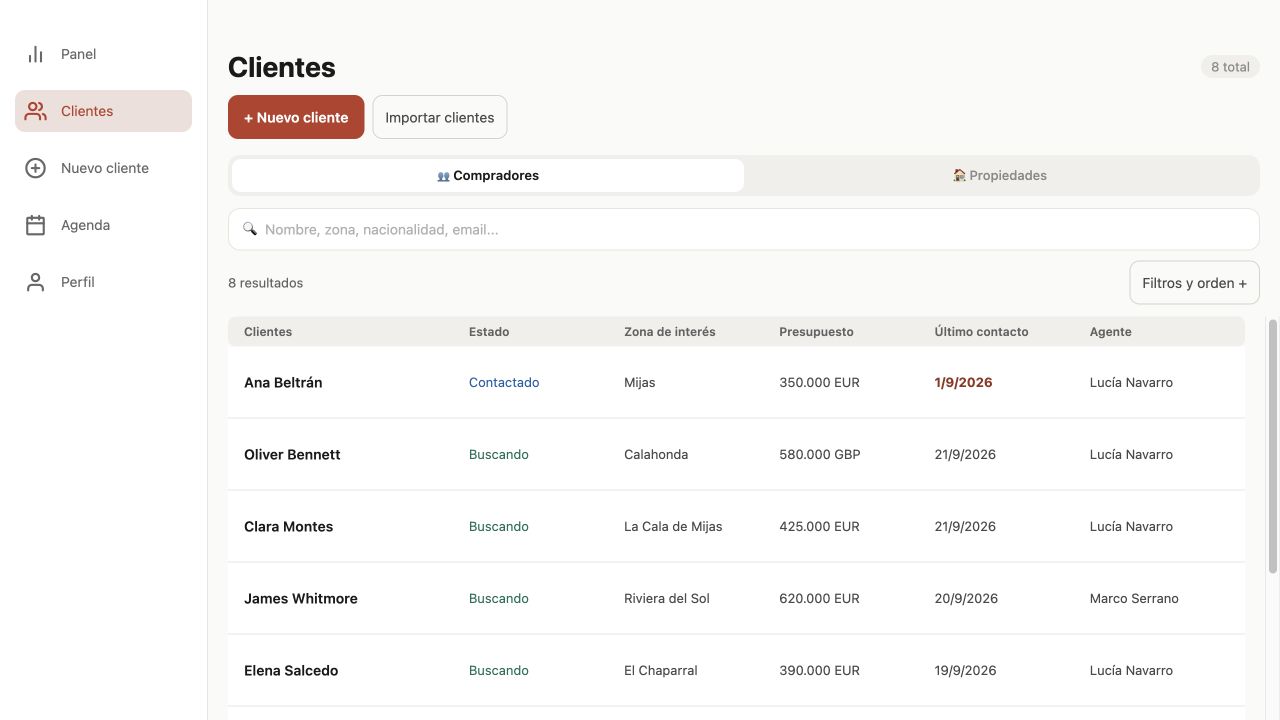1280x720 pixels.
Task: Click the table vertical scrollbar
Action: 1273,447
